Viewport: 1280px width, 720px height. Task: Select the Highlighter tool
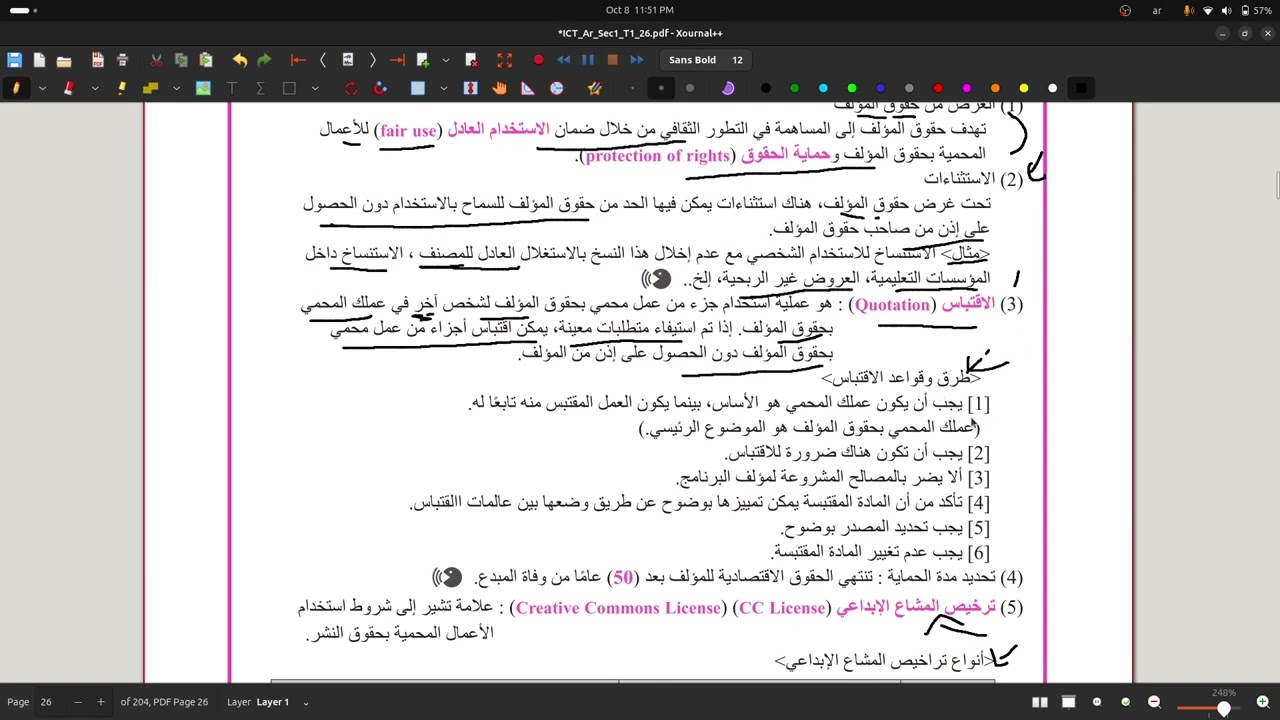[x=122, y=88]
